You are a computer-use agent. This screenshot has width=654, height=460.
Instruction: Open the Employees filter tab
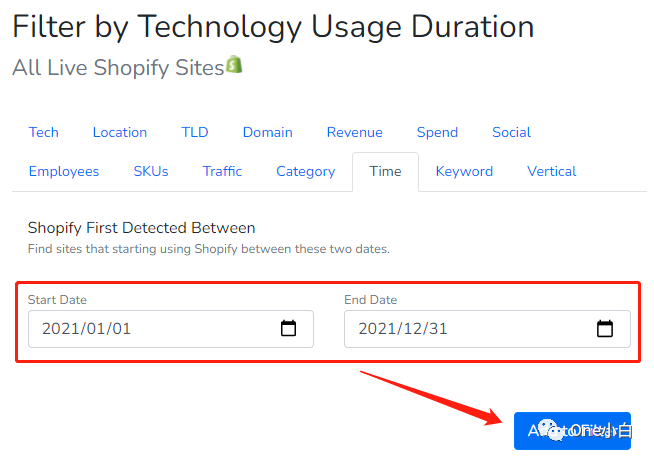pyautogui.click(x=64, y=171)
